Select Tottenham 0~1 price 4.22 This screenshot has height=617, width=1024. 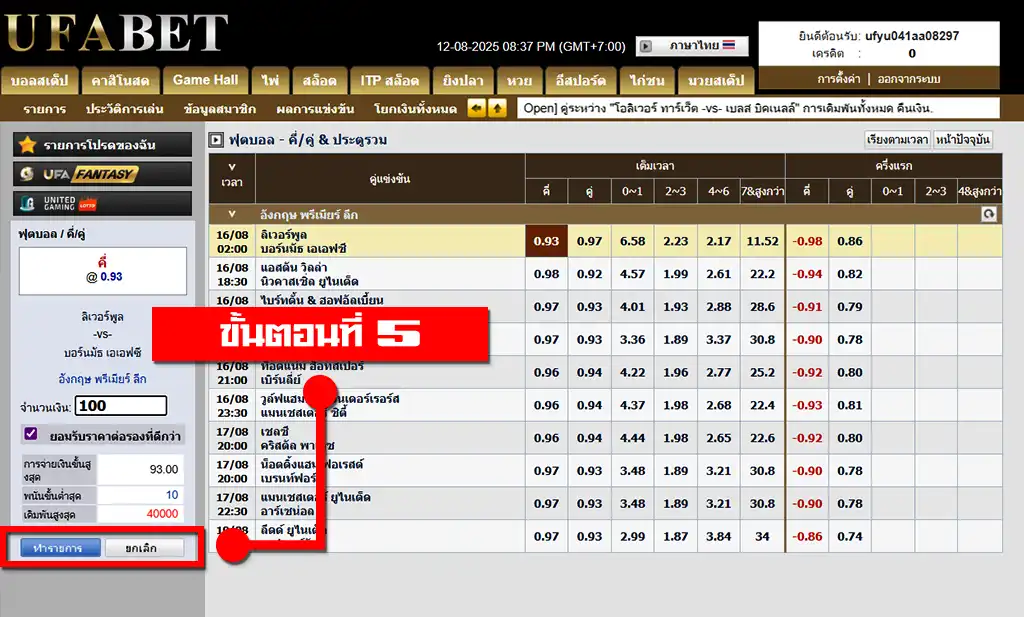pos(632,372)
